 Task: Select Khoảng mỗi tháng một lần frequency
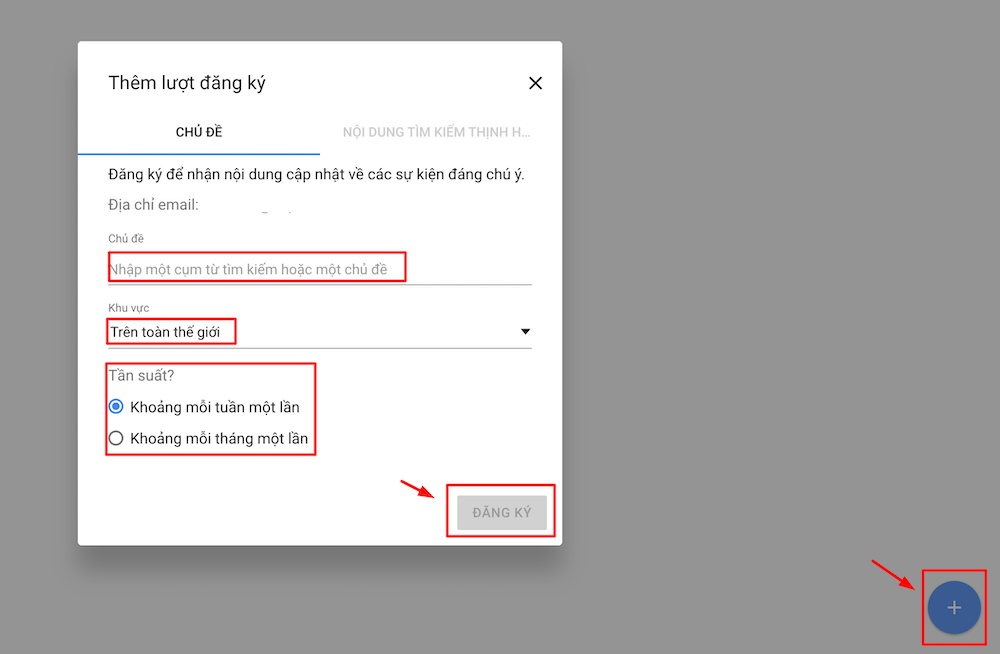pos(116,438)
